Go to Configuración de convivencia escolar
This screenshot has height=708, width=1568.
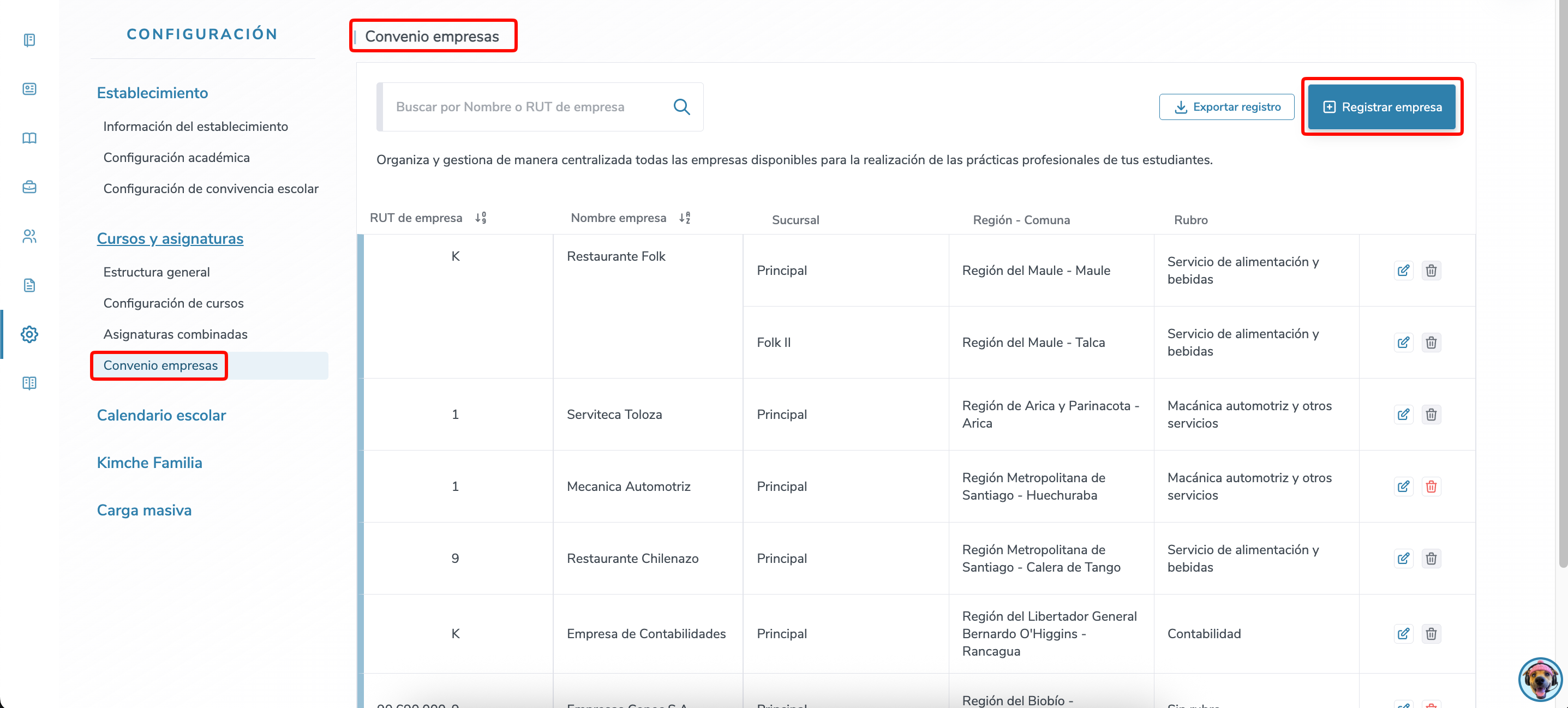pos(211,189)
